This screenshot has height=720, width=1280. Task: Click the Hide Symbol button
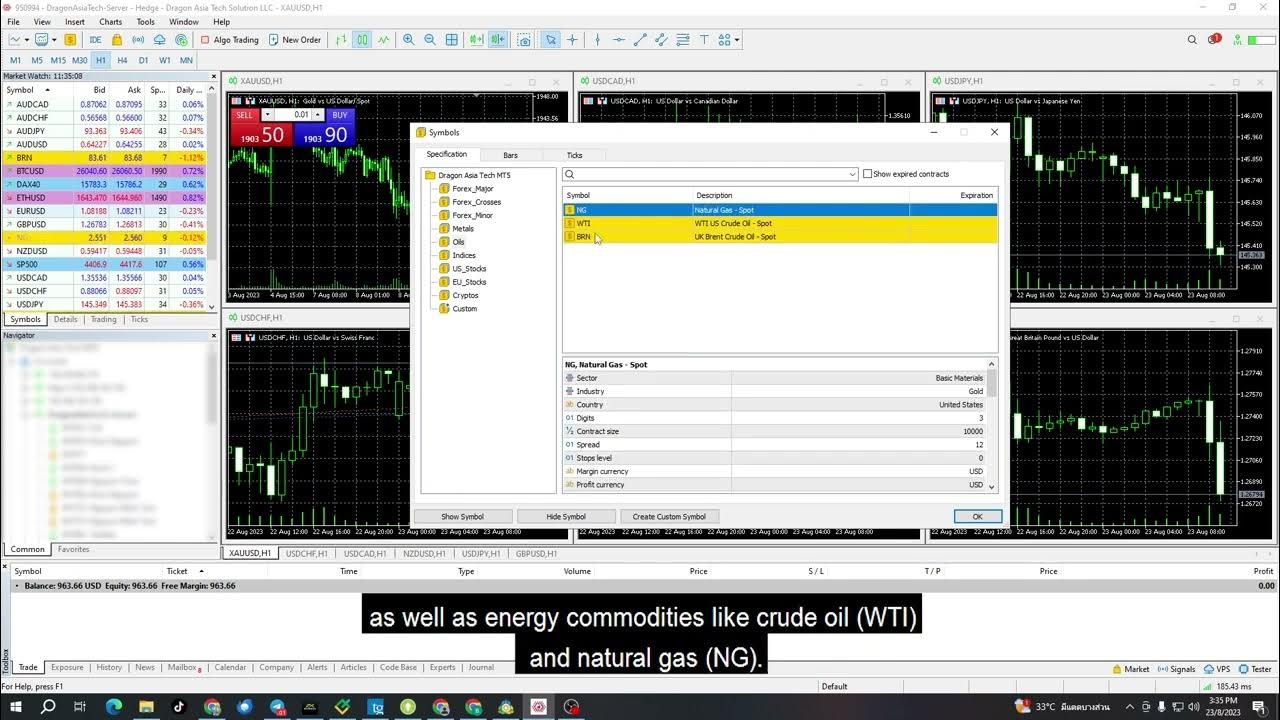coord(566,517)
